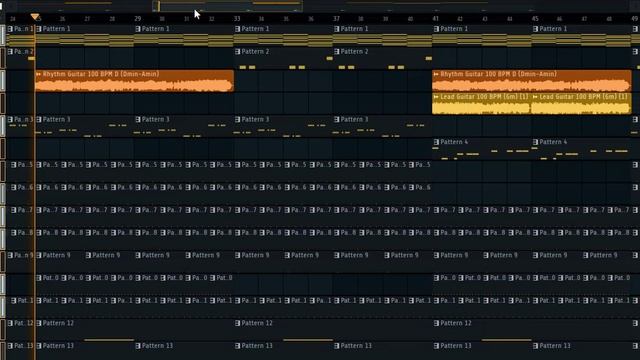Screen dimensions: 640x360
Task: Select Lead Guitar audio clip at bar 45
Action: [582, 104]
